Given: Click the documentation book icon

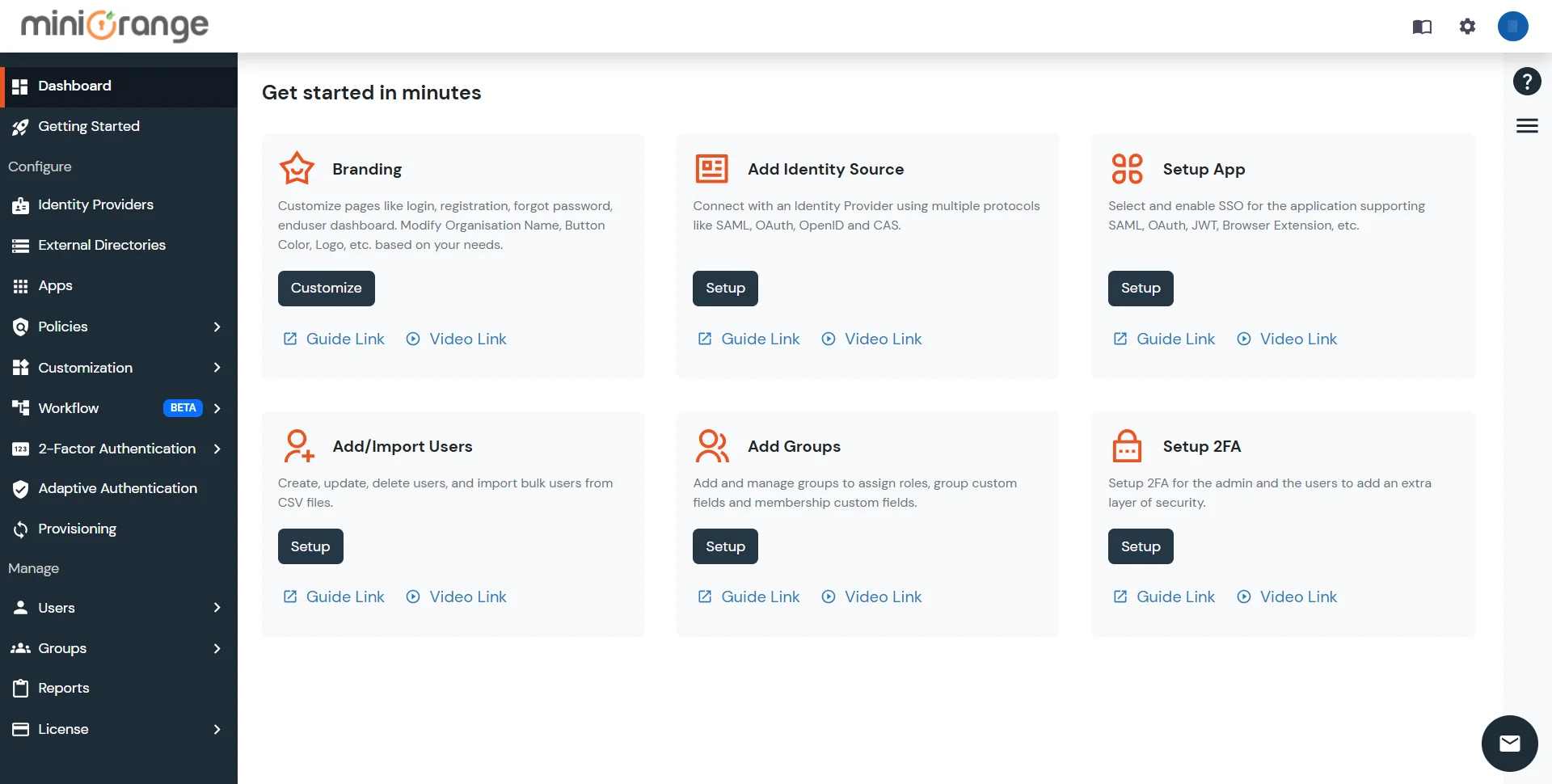Looking at the screenshot, I should click(1422, 26).
